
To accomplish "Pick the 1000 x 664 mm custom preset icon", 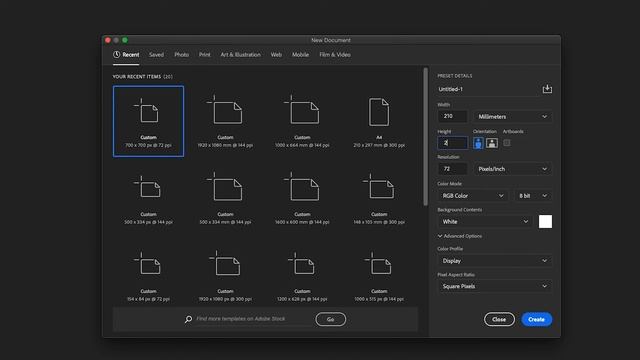I will tap(302, 109).
